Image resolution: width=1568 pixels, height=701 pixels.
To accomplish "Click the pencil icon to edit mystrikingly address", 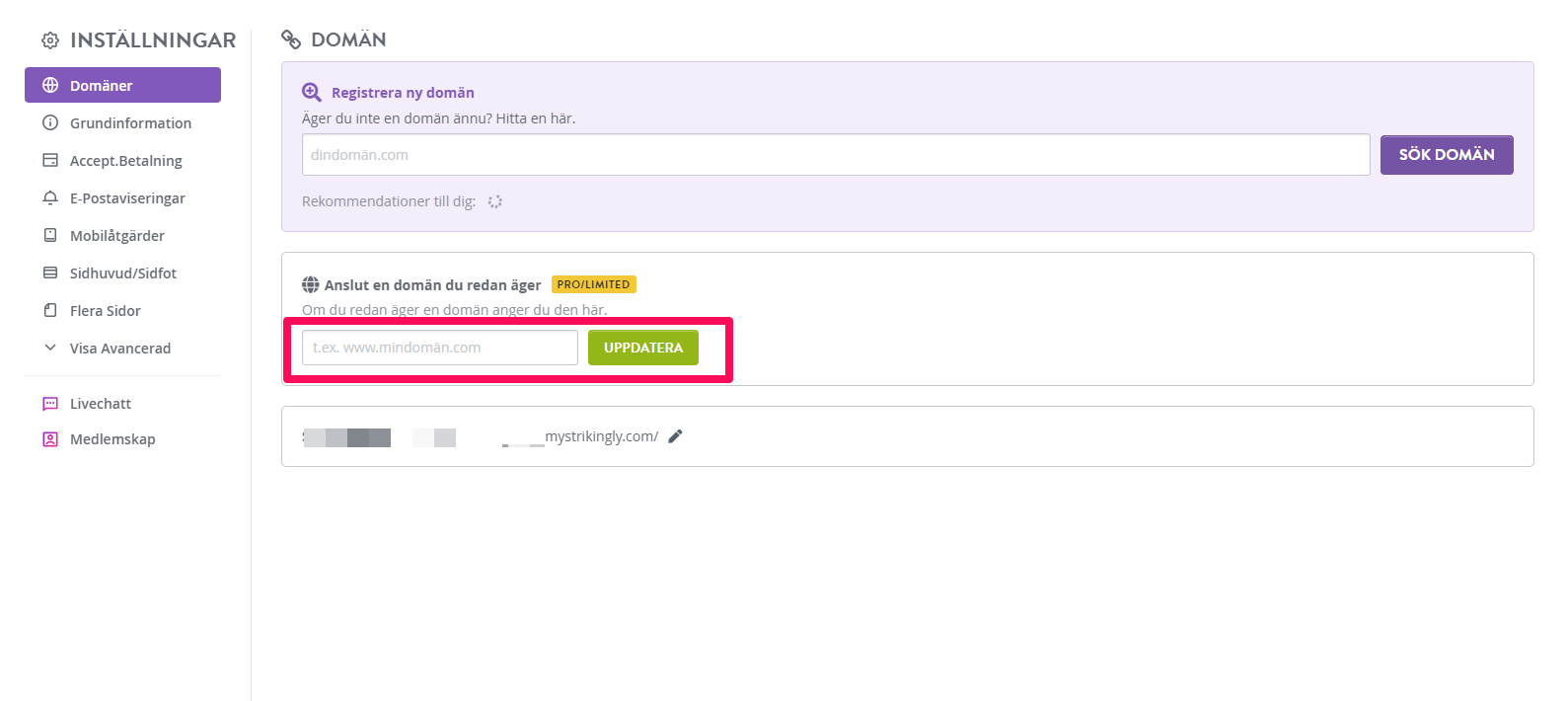I will [675, 436].
